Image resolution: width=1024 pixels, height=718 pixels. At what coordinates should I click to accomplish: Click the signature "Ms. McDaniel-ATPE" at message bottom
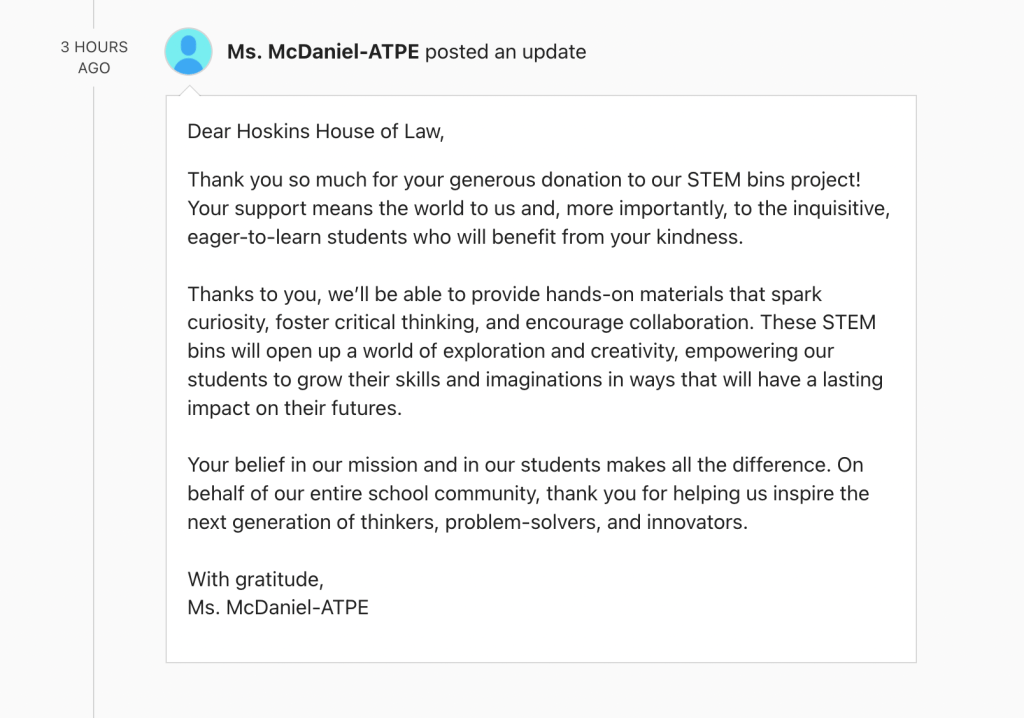click(x=278, y=607)
